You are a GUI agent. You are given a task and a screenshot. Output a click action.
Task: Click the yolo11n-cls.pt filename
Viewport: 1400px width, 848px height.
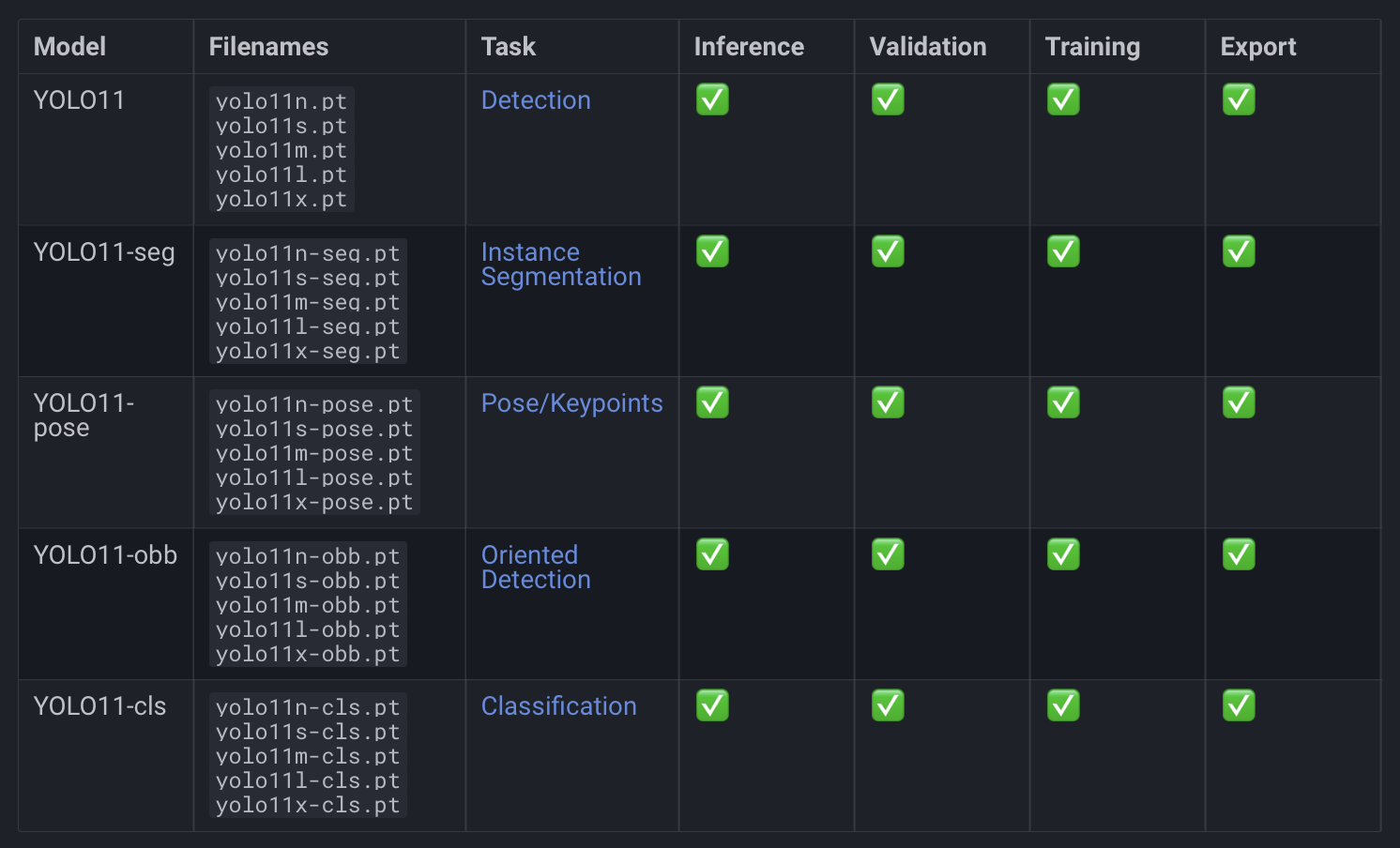click(308, 707)
